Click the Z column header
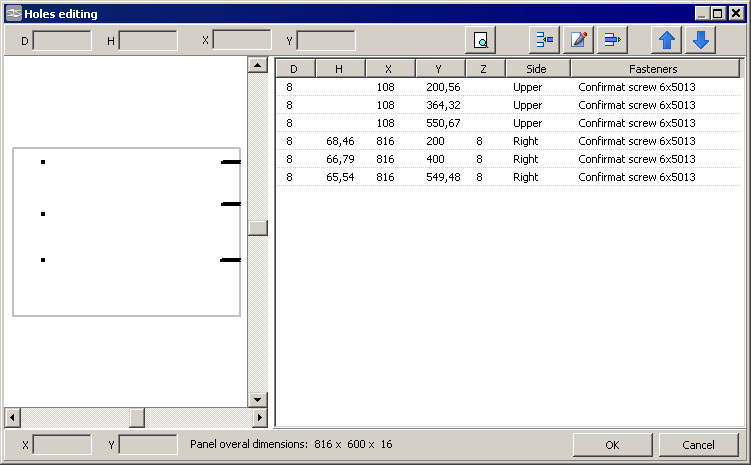751x465 pixels. click(x=485, y=68)
